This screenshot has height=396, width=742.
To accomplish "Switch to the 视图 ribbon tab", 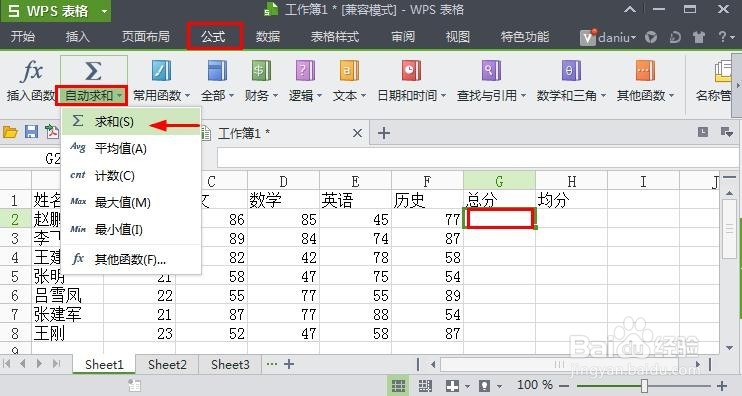I will point(458,37).
